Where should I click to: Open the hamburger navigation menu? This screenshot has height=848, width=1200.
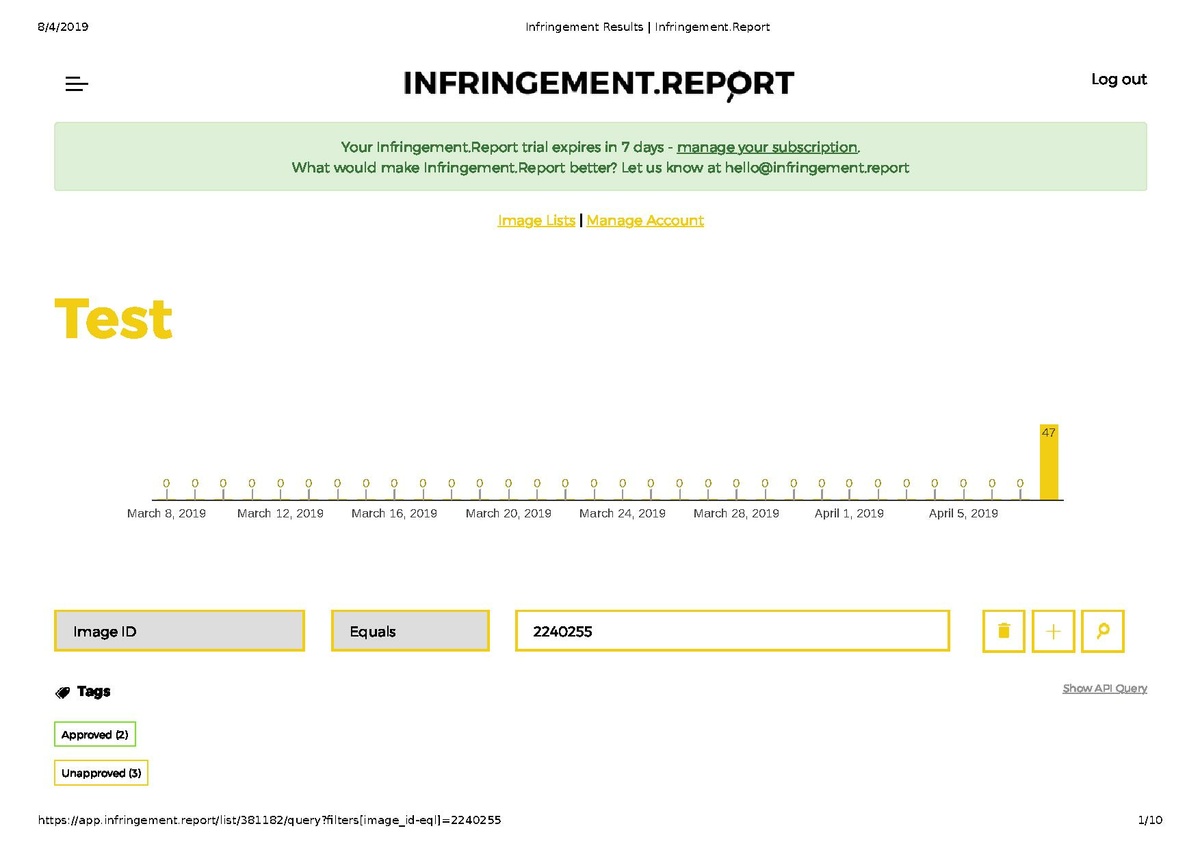click(76, 84)
